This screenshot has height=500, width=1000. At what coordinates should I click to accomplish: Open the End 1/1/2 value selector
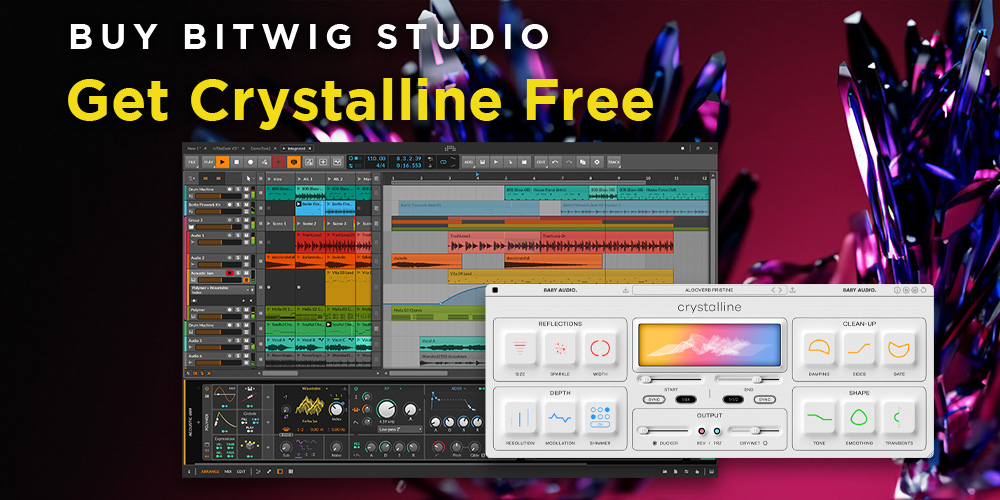733,399
